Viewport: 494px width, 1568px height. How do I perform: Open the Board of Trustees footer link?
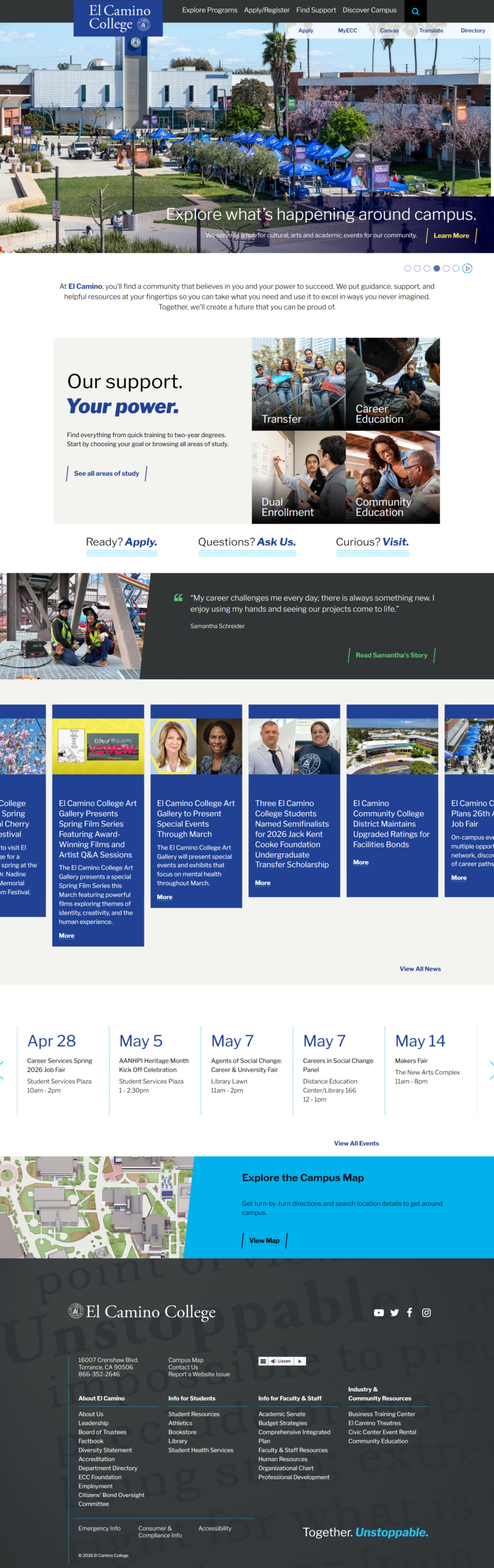(102, 1432)
